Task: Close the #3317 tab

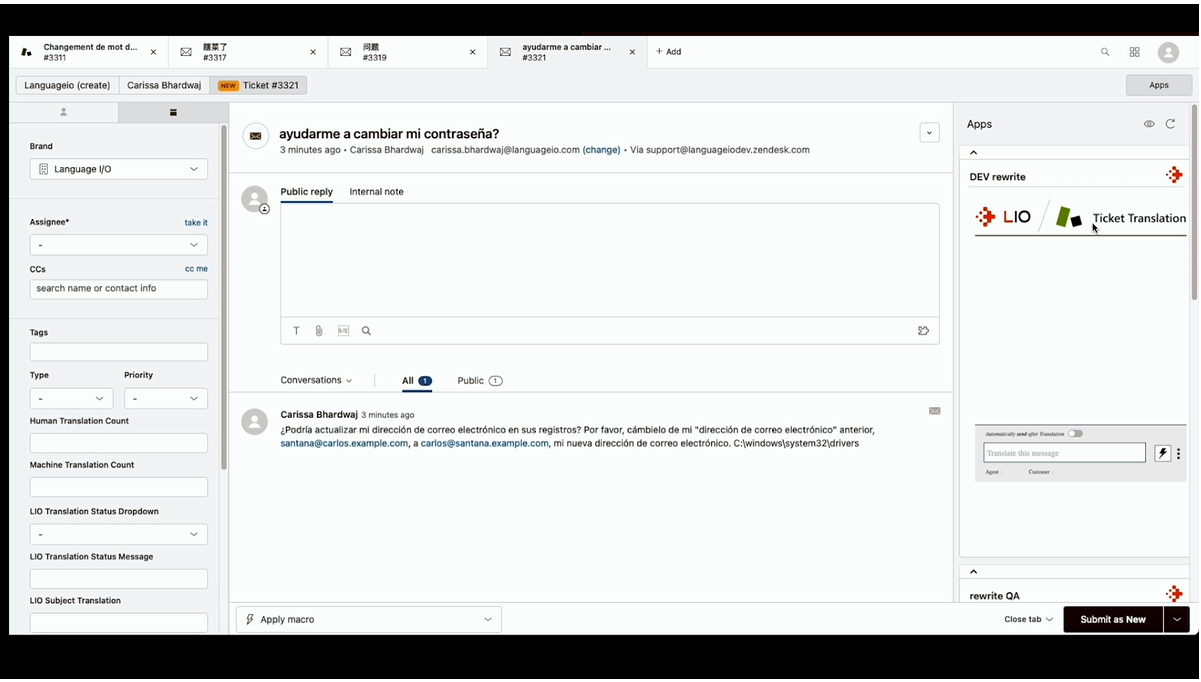Action: point(313,52)
